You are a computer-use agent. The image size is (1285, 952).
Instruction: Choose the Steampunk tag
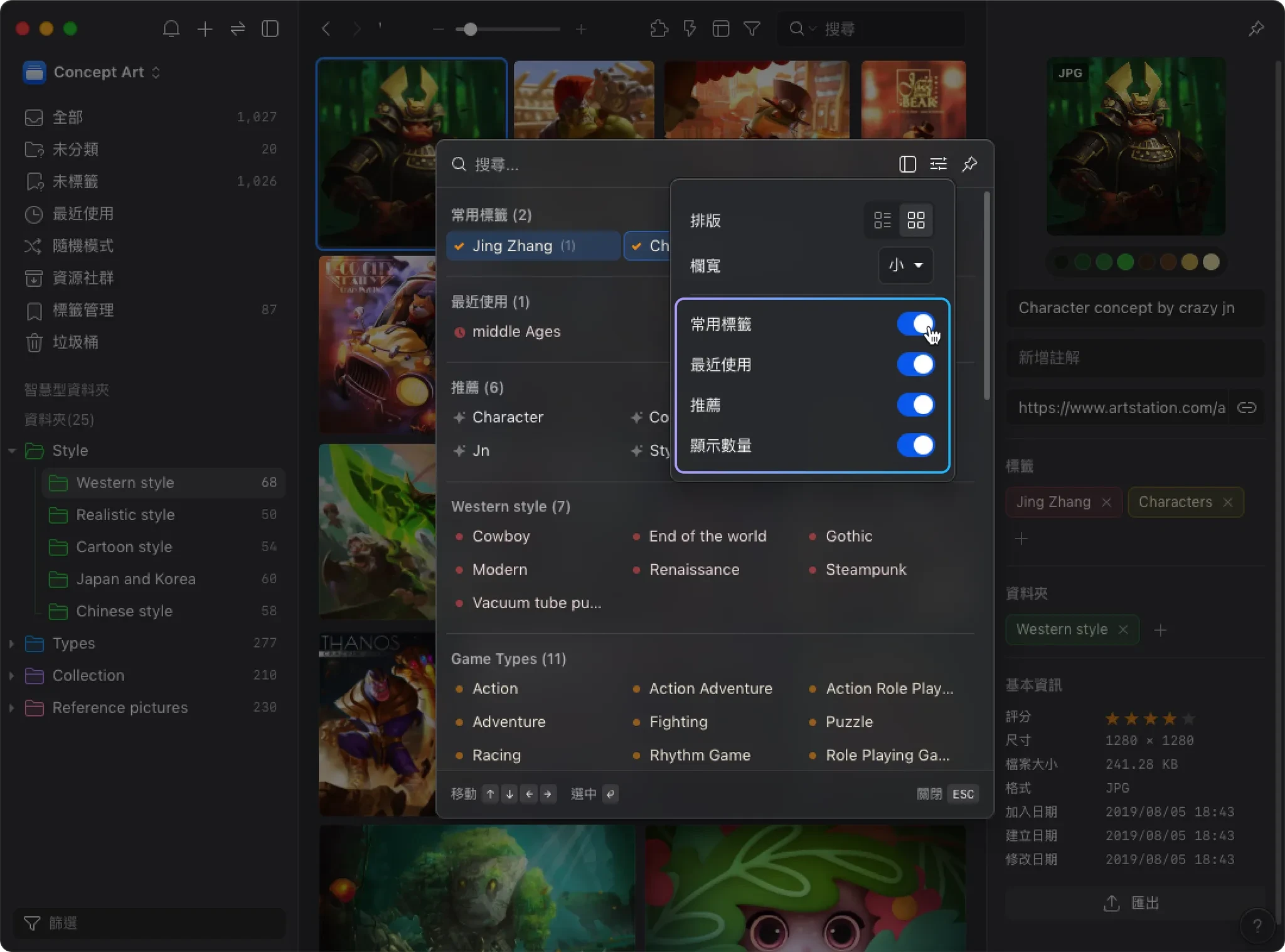tap(865, 570)
